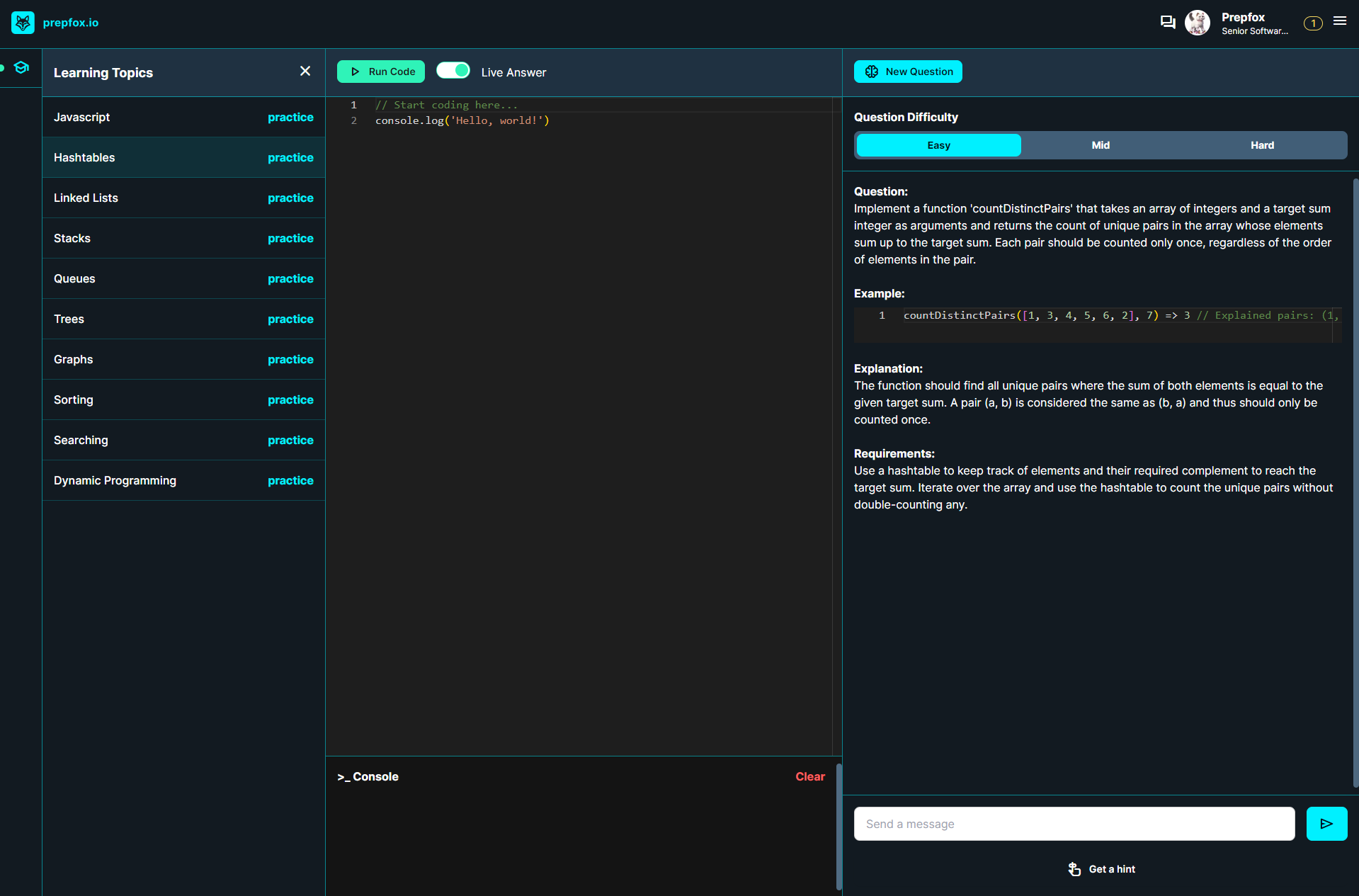Select the Searching topic name
The width and height of the screenshot is (1359, 896).
pyautogui.click(x=81, y=441)
